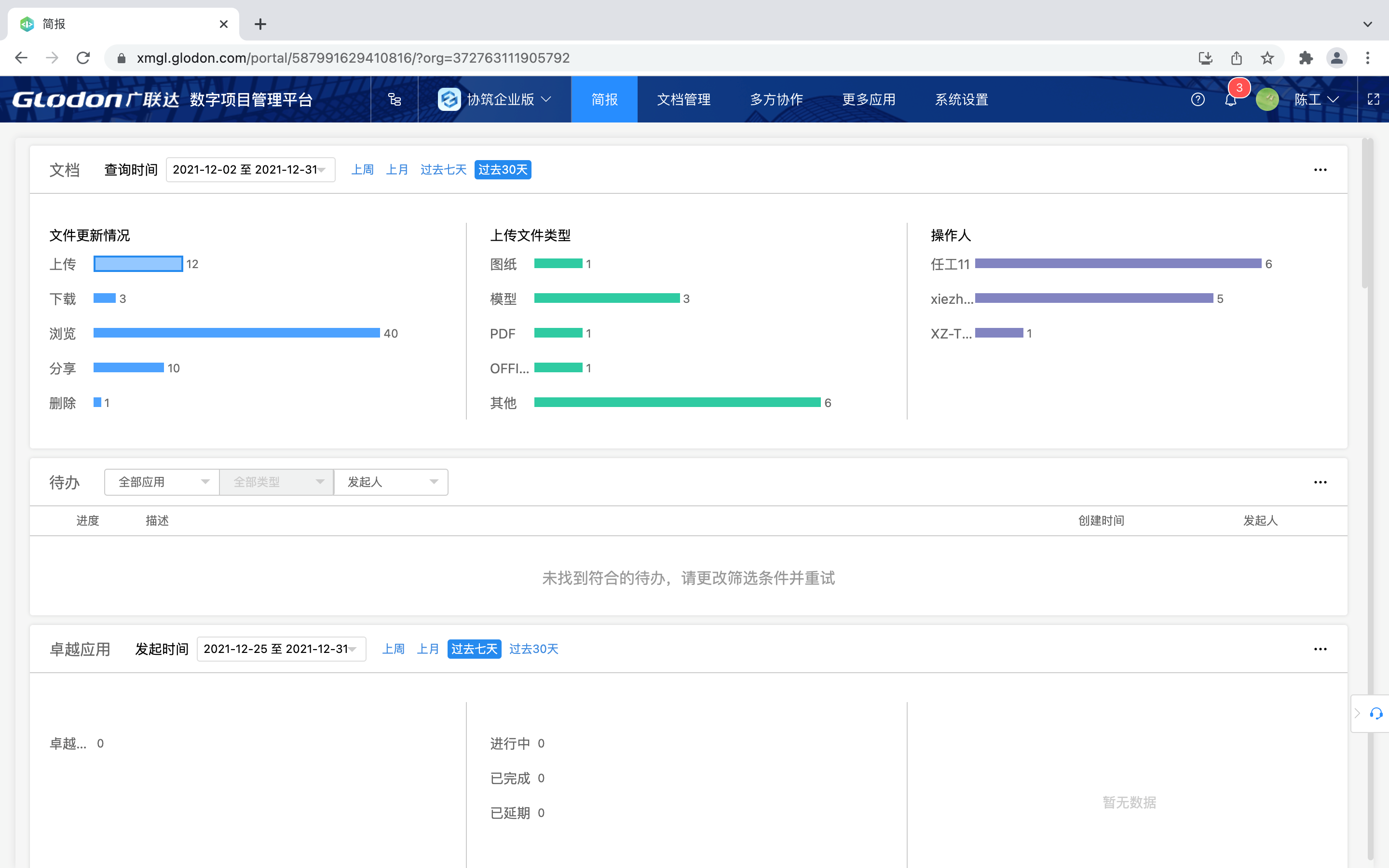Open the 系统设置 menu item
The image size is (1389, 868).
coord(961,99)
